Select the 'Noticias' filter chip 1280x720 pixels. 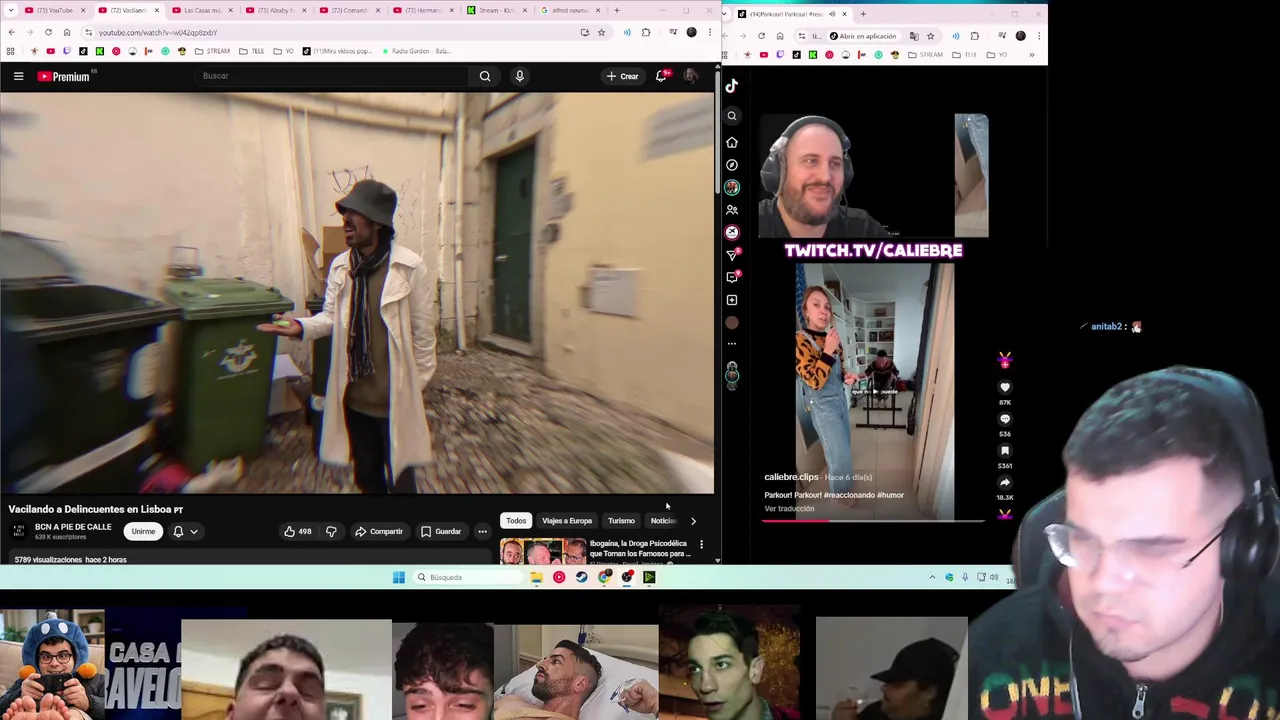coord(663,521)
